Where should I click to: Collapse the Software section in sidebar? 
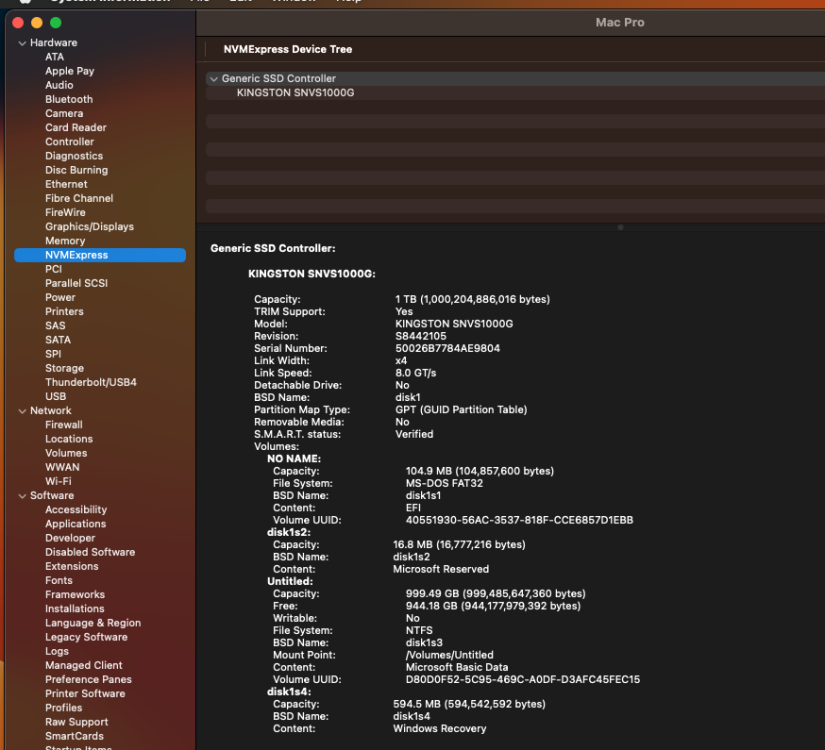(x=22, y=496)
